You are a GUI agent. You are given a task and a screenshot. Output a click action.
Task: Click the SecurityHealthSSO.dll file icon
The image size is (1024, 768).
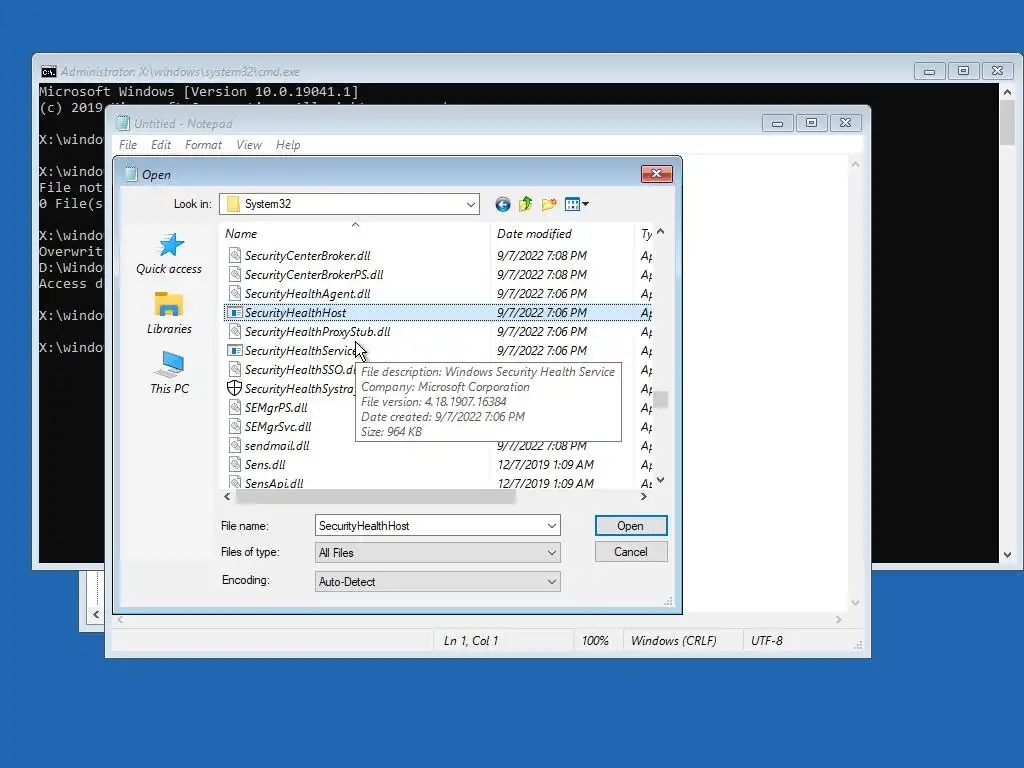click(234, 369)
